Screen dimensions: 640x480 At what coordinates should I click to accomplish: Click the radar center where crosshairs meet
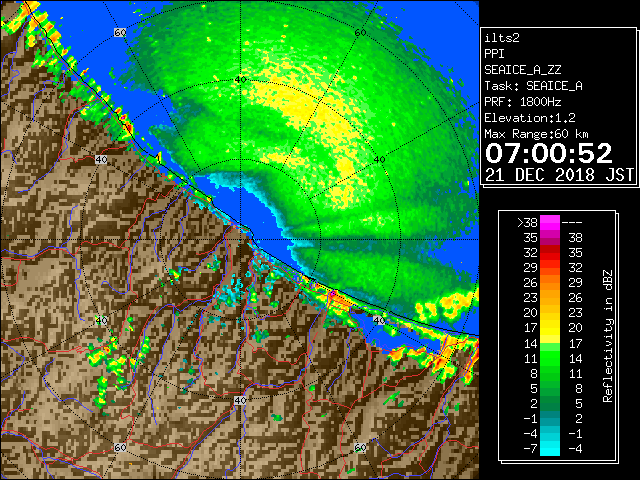tap(240, 240)
